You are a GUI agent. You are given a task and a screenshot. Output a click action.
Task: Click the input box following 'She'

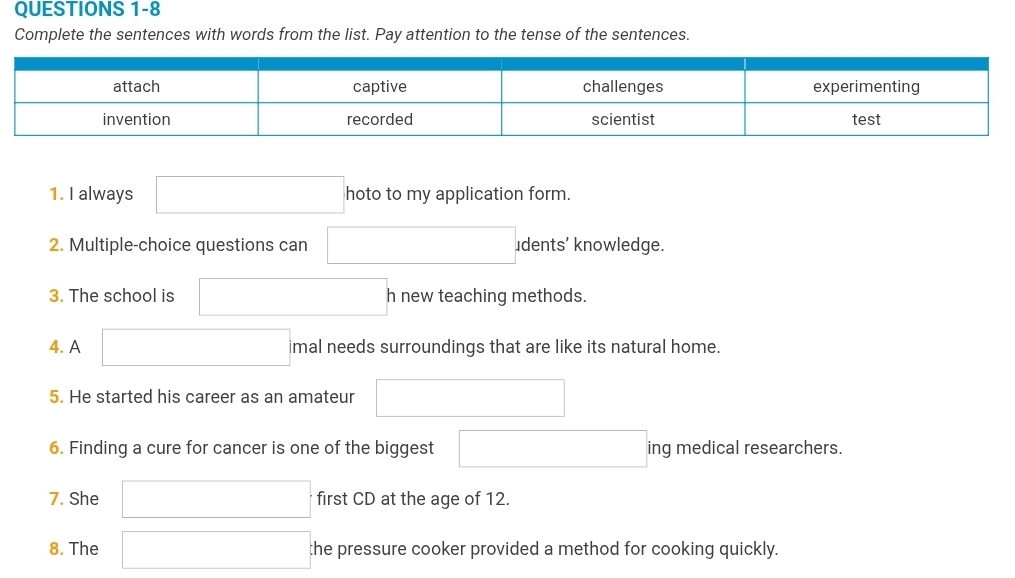(x=216, y=500)
